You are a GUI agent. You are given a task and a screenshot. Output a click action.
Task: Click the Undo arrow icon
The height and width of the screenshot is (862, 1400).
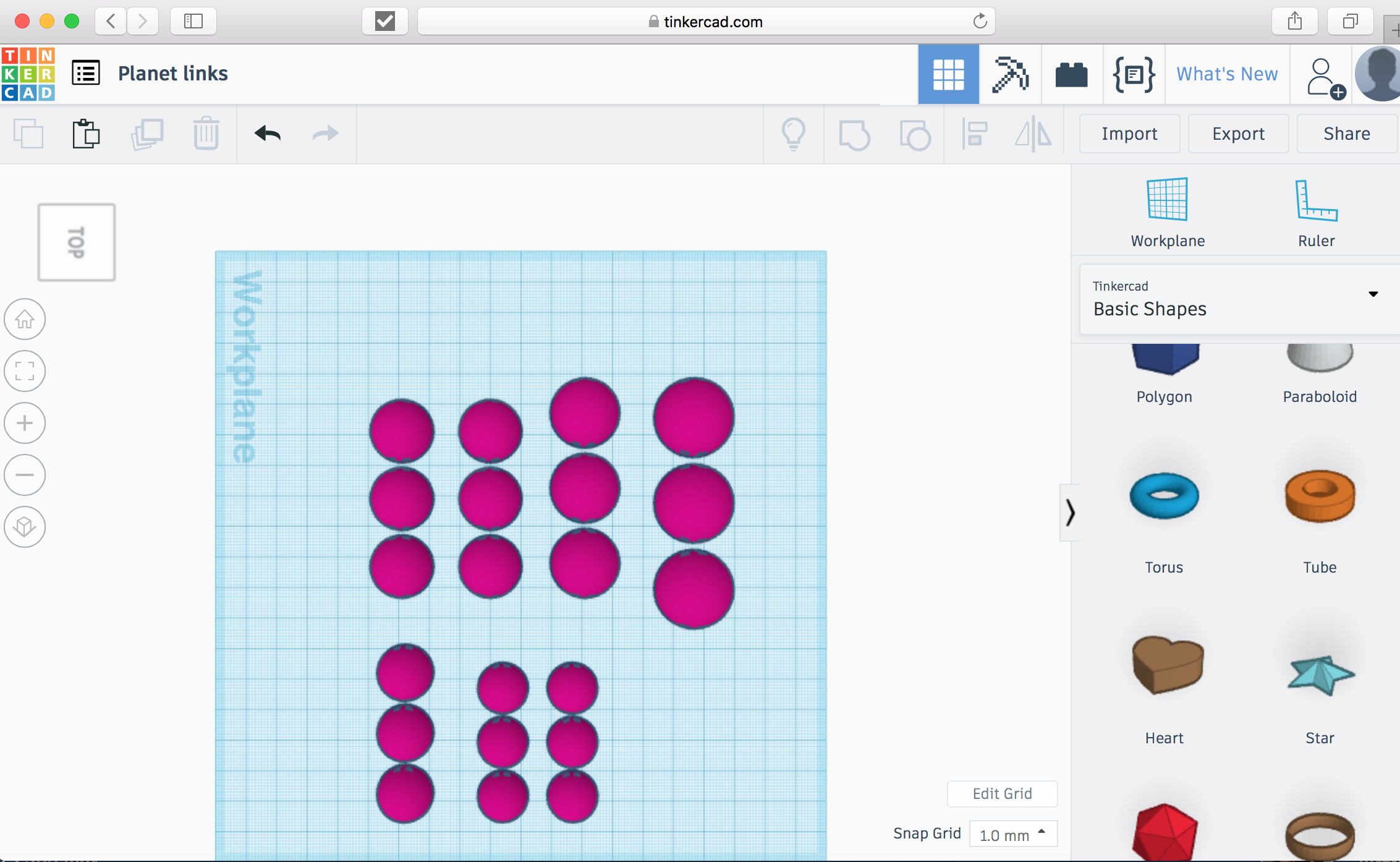(266, 133)
